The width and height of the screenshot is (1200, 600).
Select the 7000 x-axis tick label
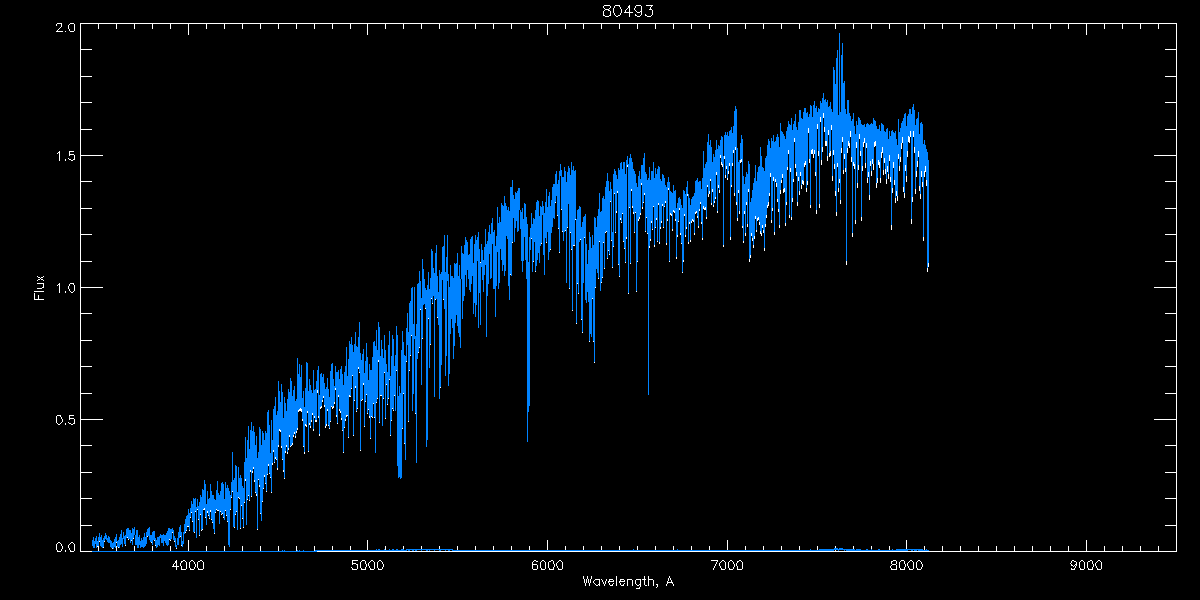(727, 566)
